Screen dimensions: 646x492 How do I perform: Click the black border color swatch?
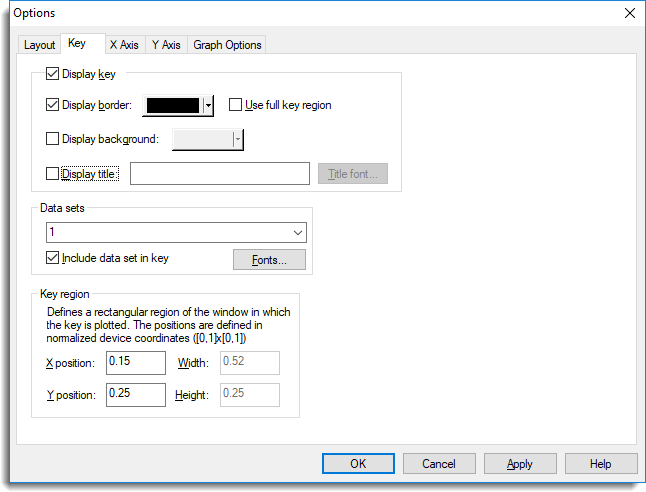point(173,105)
